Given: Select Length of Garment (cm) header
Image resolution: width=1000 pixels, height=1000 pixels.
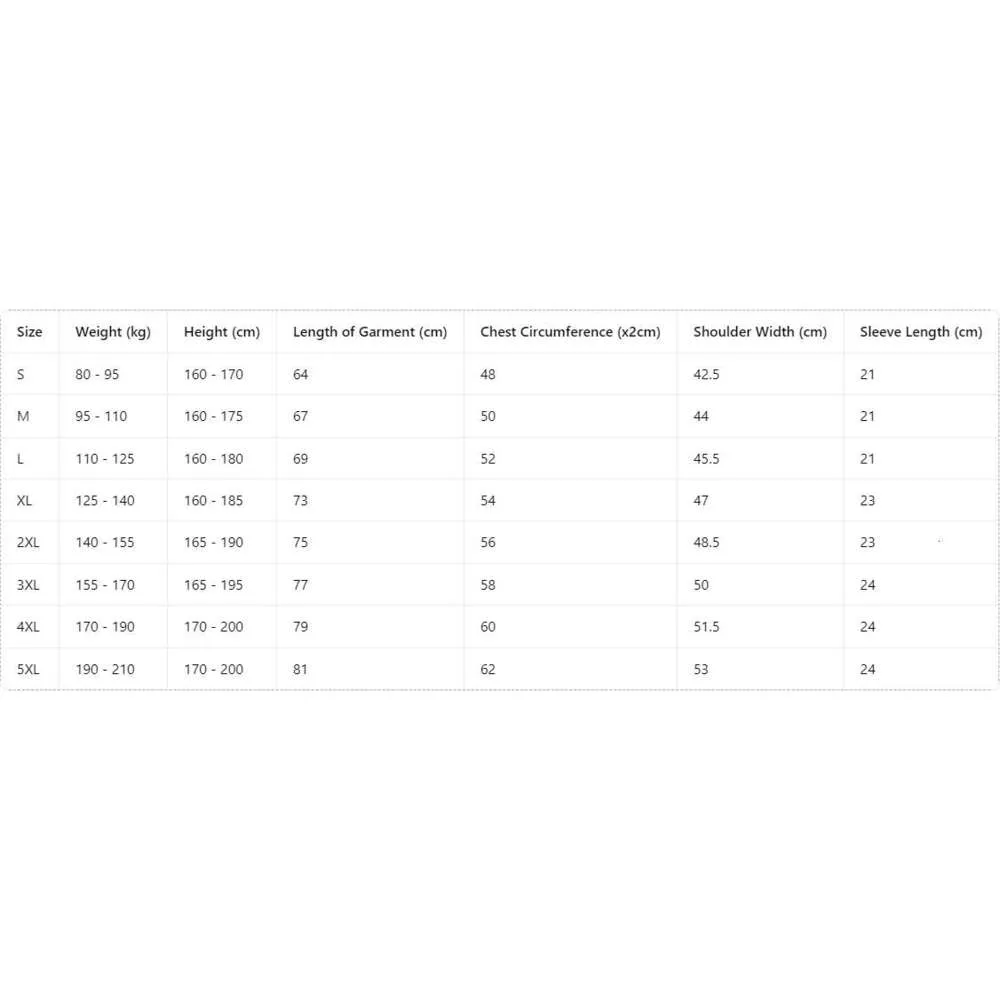Looking at the screenshot, I should (x=370, y=332).
